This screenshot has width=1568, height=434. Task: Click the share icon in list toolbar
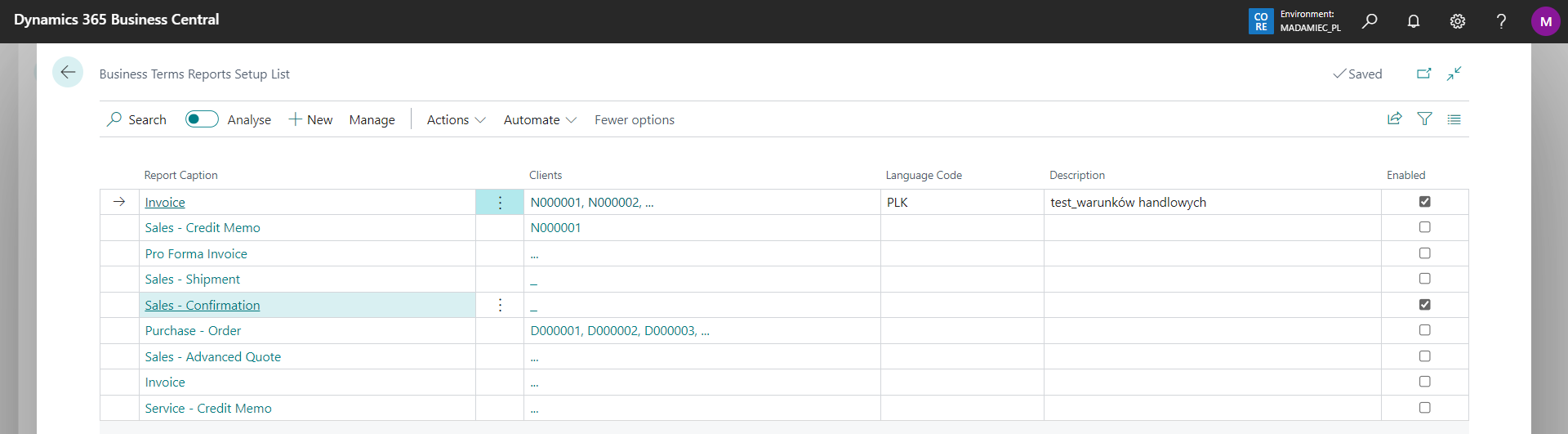[x=1394, y=119]
